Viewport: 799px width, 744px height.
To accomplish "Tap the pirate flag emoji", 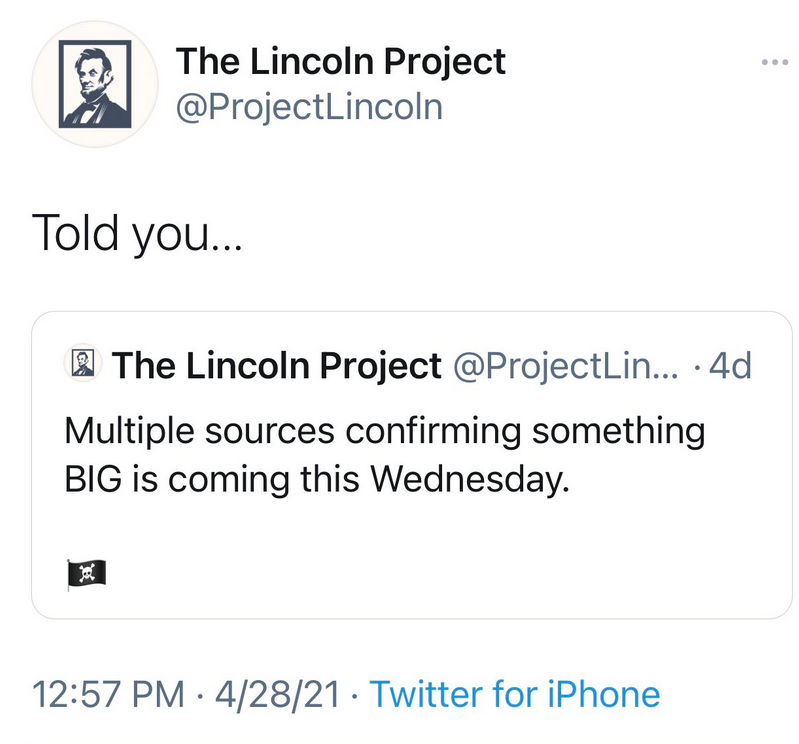I will click(87, 575).
